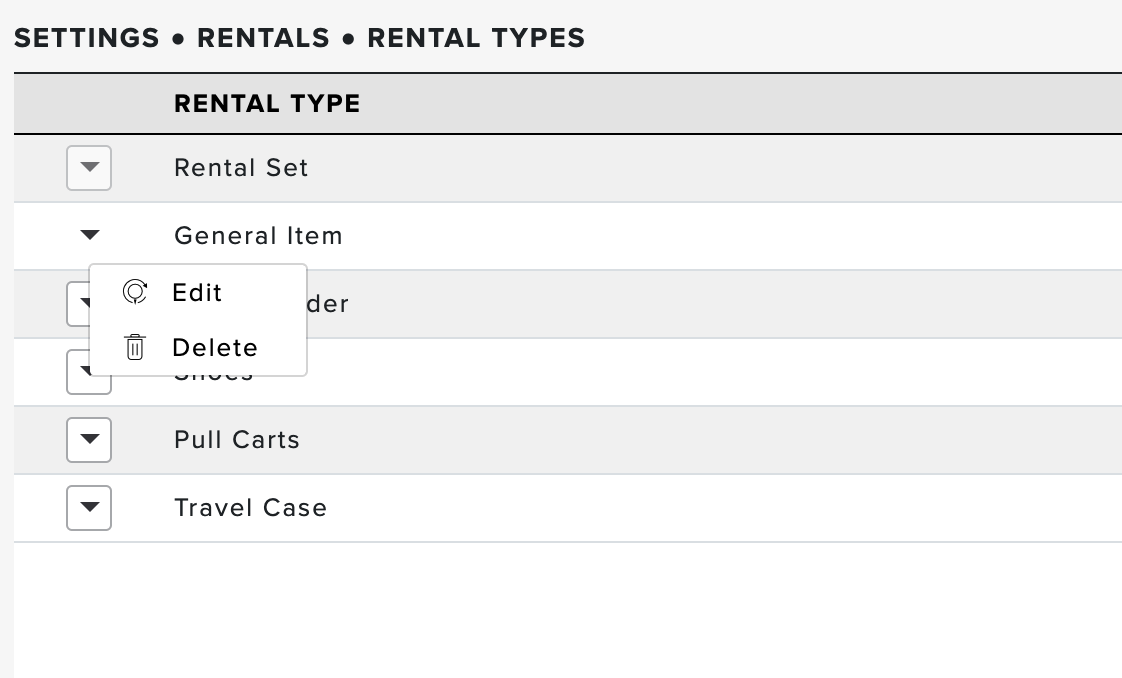
Task: Click the Pull Carts row label
Action: click(x=237, y=440)
